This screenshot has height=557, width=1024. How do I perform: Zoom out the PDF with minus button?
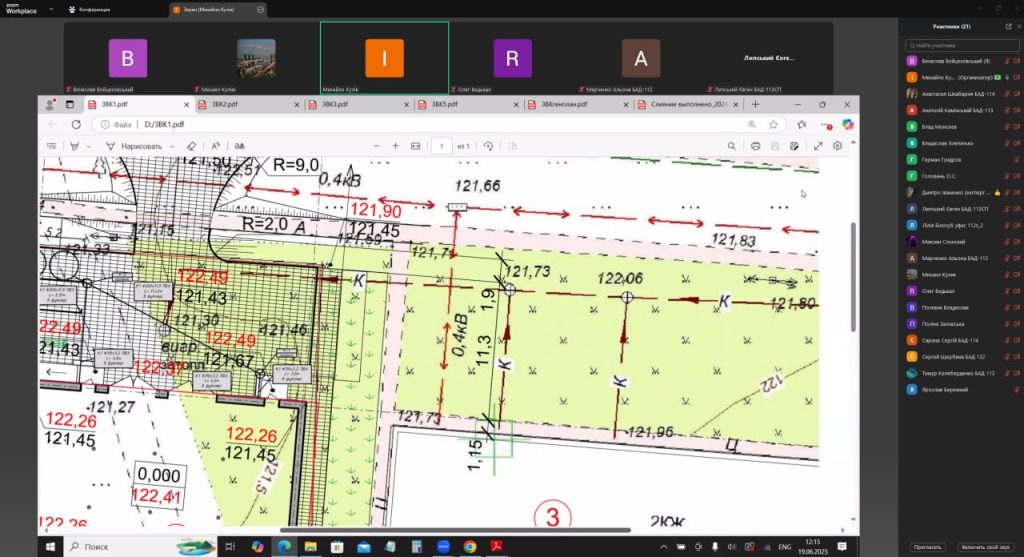[x=376, y=146]
